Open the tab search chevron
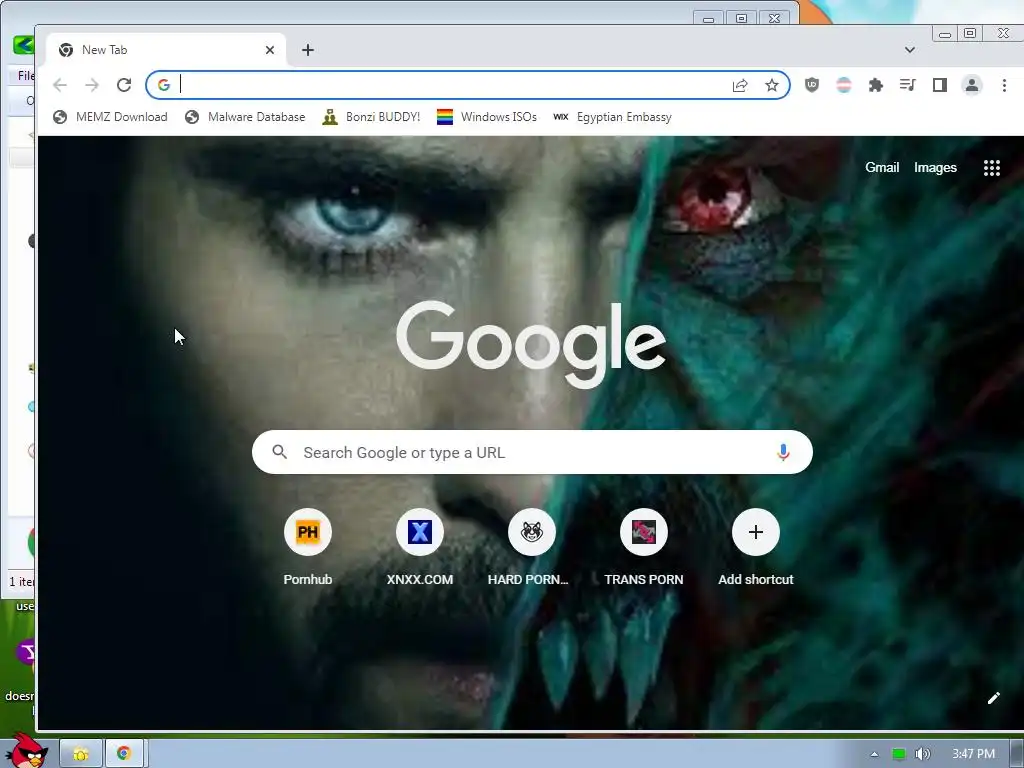 click(910, 50)
